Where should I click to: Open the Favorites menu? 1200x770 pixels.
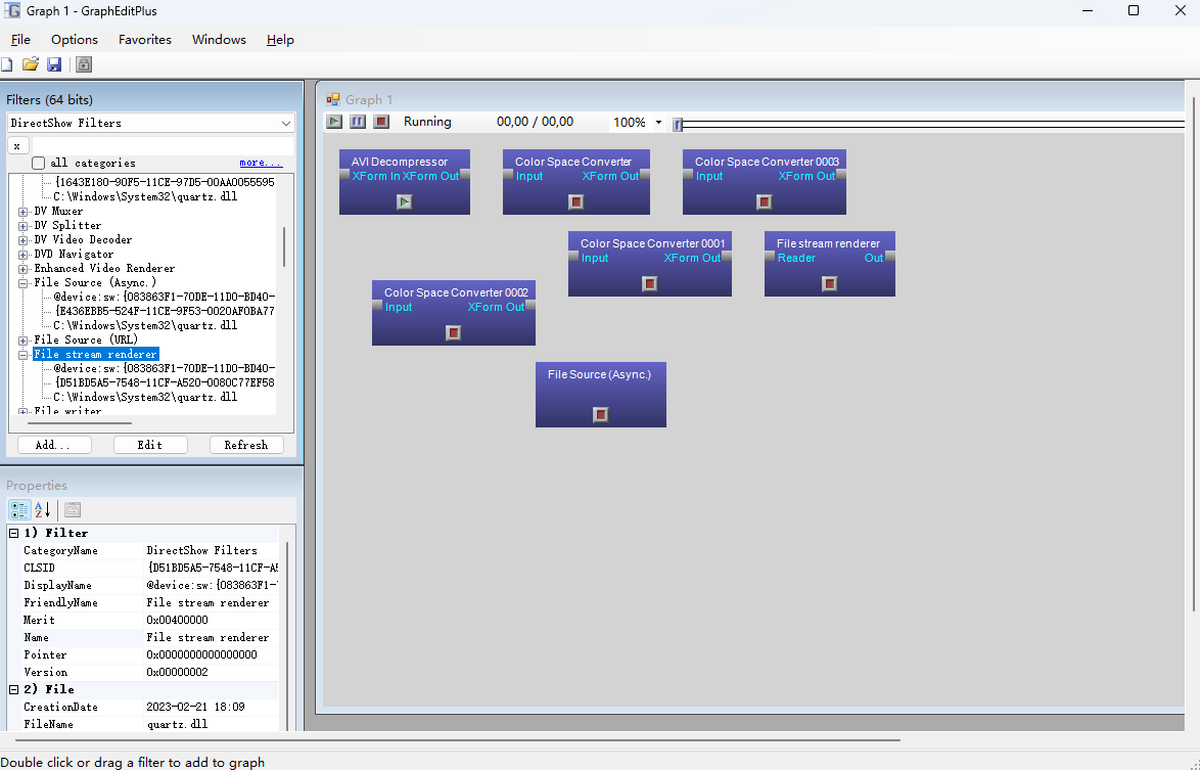coord(145,40)
